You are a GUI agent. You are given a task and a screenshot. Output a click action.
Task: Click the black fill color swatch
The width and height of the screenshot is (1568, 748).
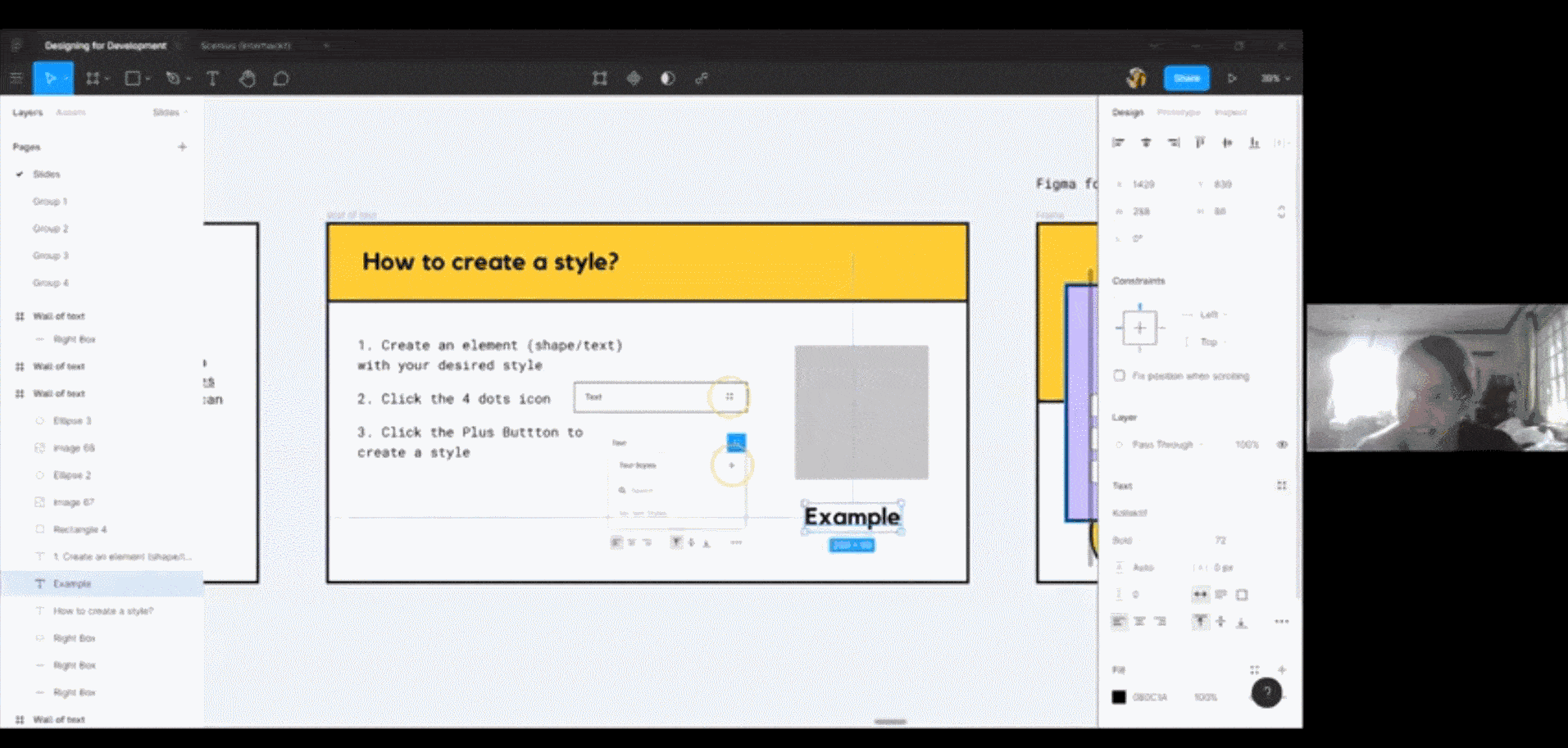[x=1119, y=697]
